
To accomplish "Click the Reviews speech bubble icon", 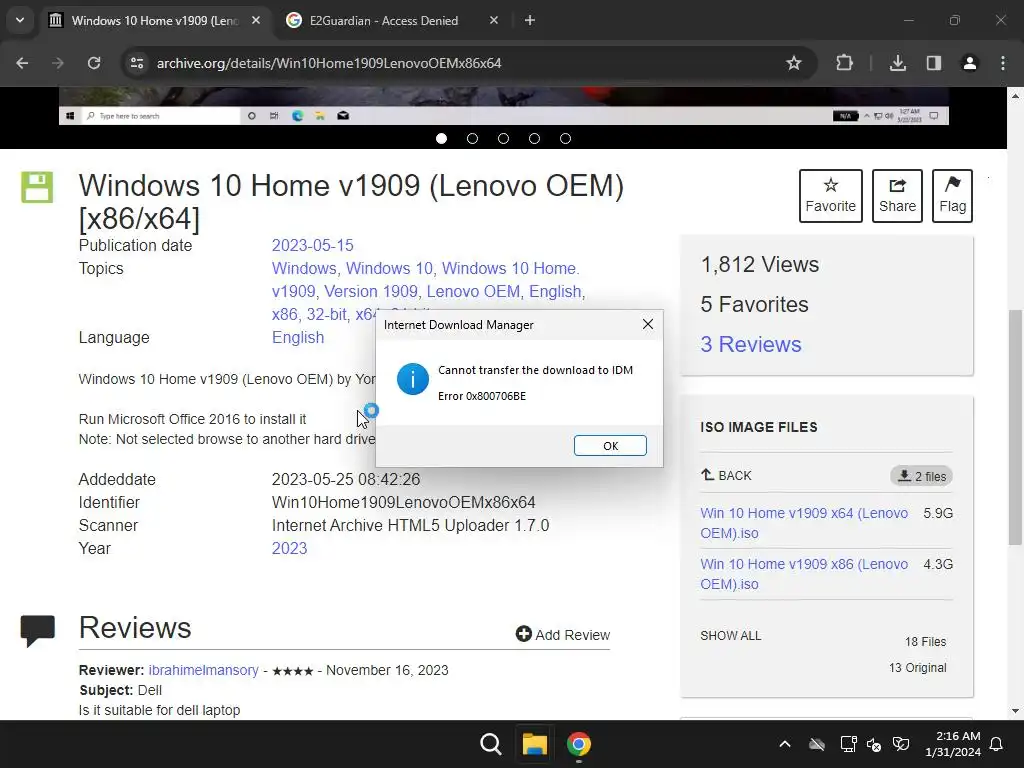I will (37, 631).
